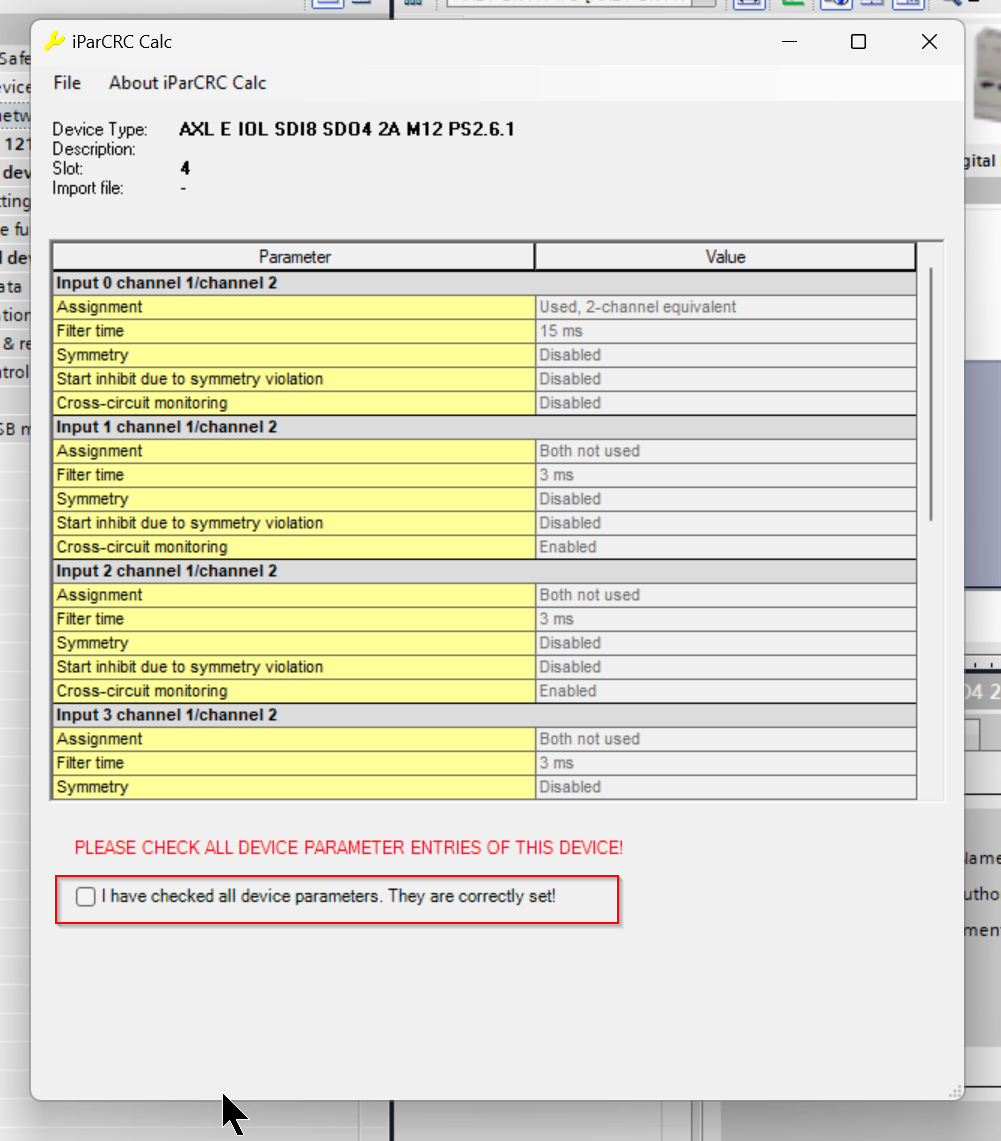This screenshot has height=1141, width=1001.
Task: Click the red 'PLEASE CHECK ALL DEVICE PARAMETER ENTRIES' warning text
Action: [348, 848]
